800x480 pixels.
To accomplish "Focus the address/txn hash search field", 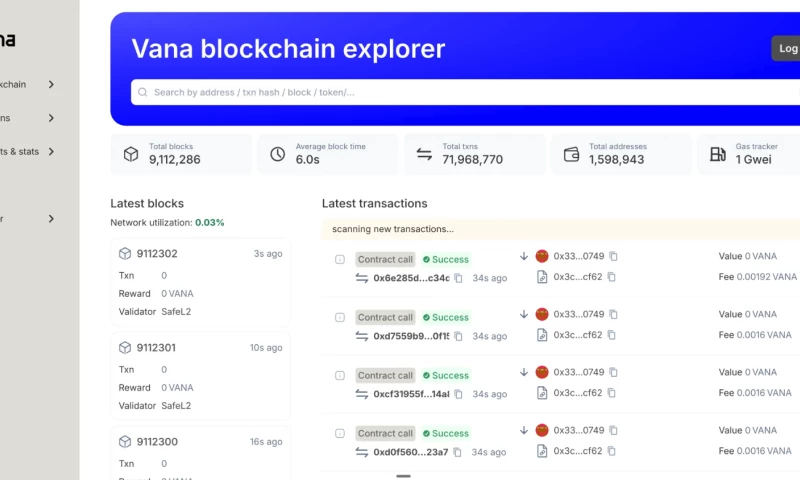I will 465,92.
